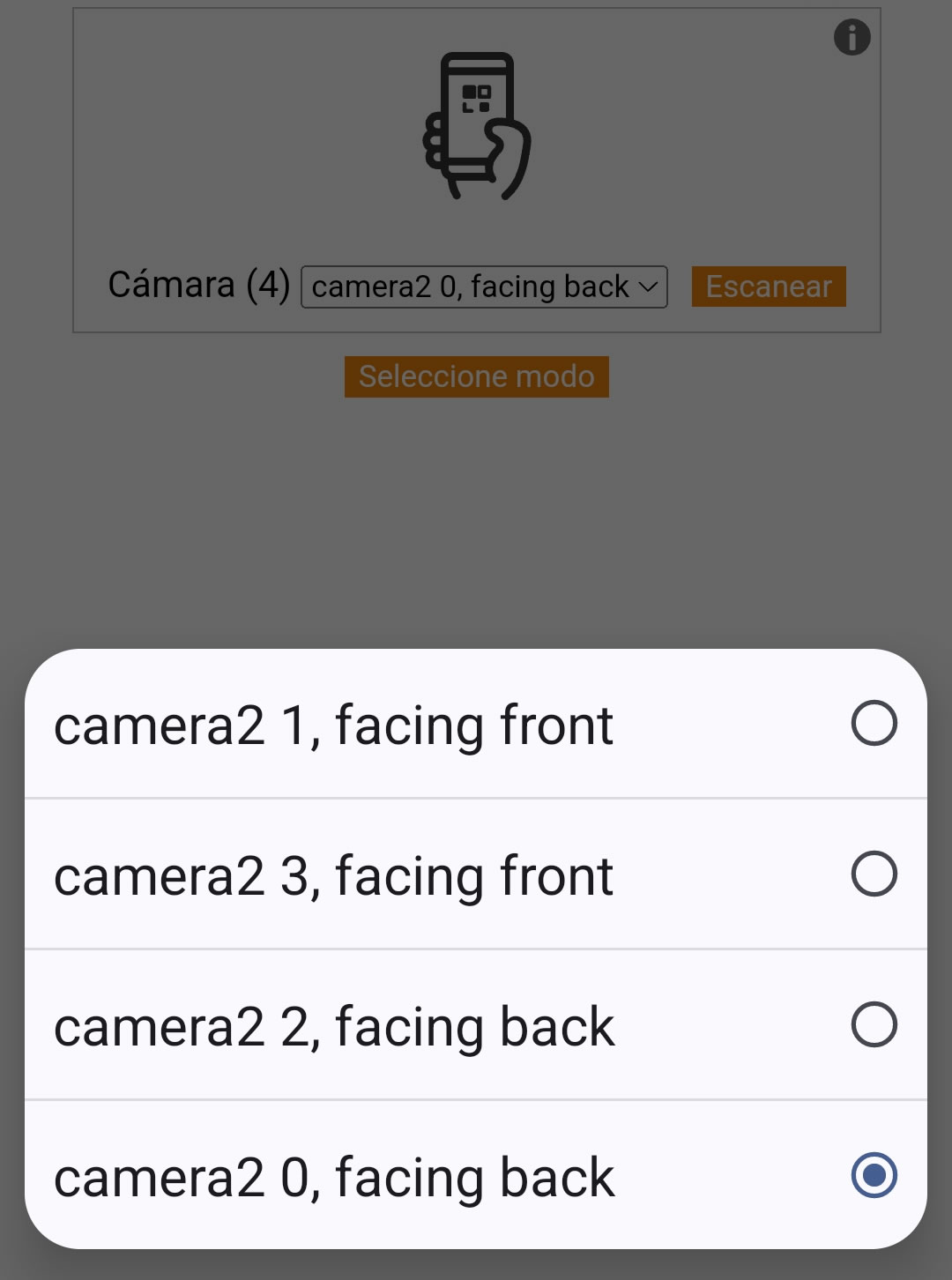Choose the "camera2 2, facing back" list entry
Viewport: 952px width, 1280px height.
[476, 1024]
